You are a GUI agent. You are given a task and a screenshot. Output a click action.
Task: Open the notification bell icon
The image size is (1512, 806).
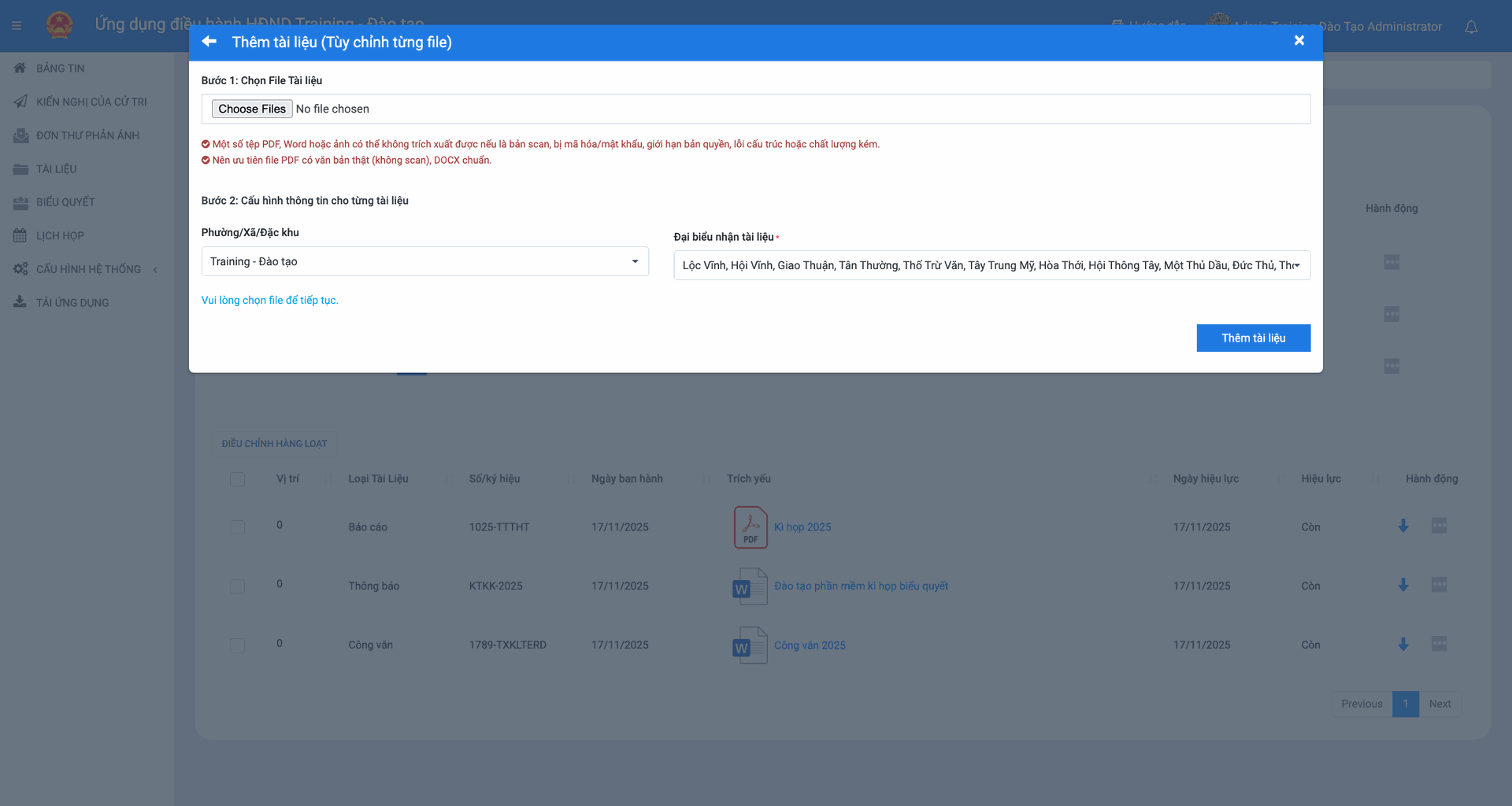(x=1470, y=27)
